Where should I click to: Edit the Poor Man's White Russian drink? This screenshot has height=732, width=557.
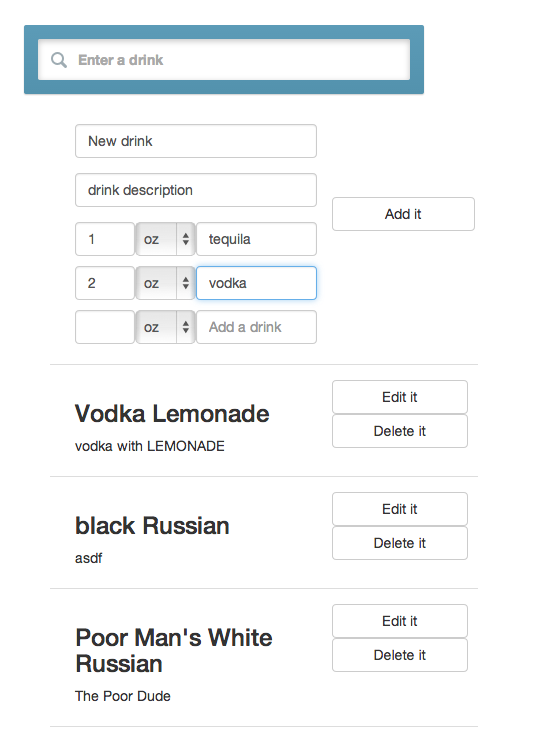400,621
